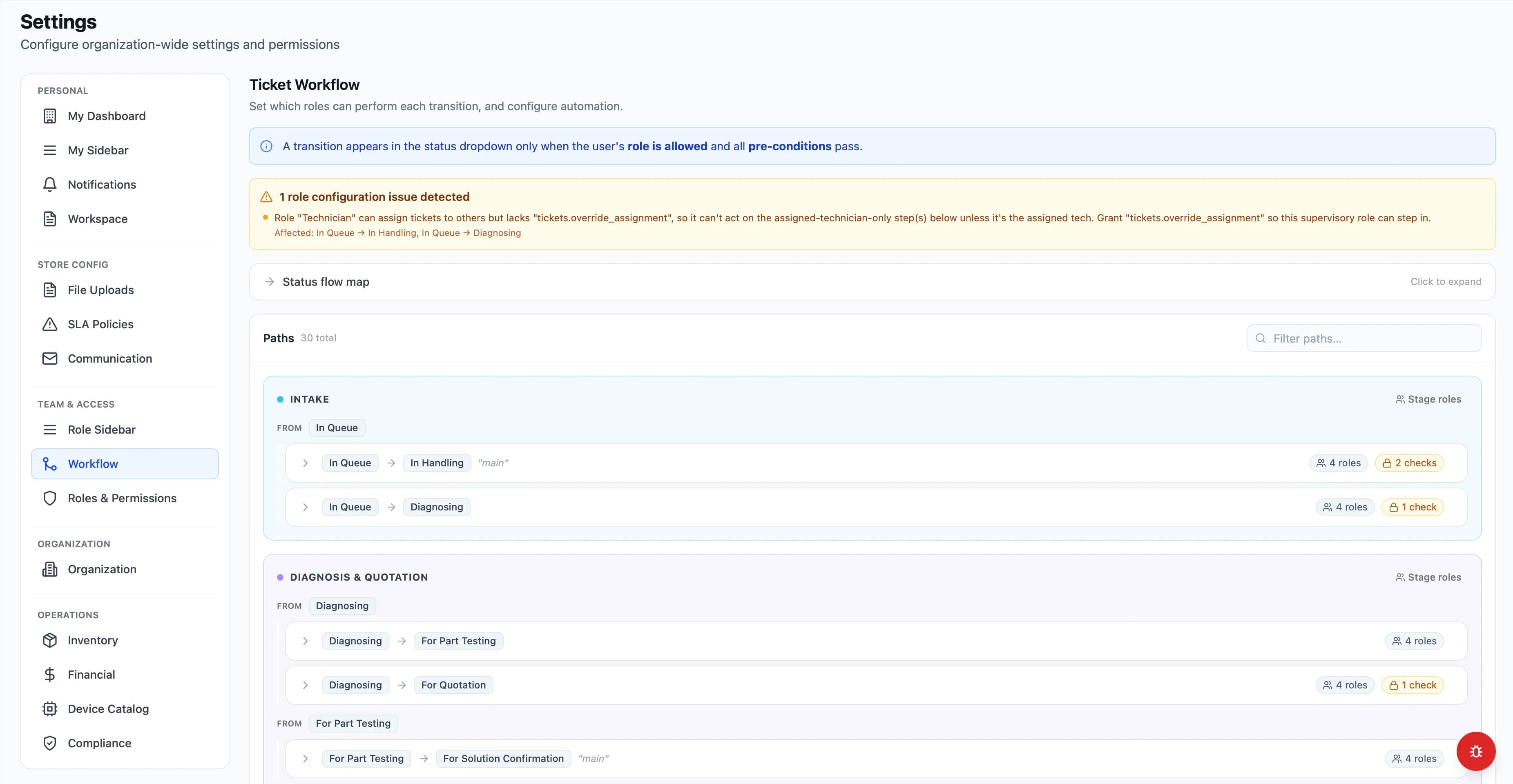The image size is (1513, 784).
Task: Click lock icon on the 2 checks badge
Action: click(1387, 463)
